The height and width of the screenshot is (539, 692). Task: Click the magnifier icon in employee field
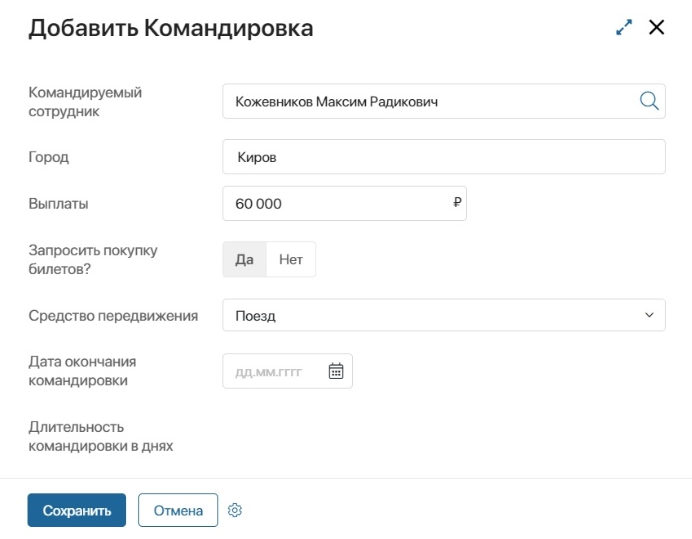coord(648,100)
